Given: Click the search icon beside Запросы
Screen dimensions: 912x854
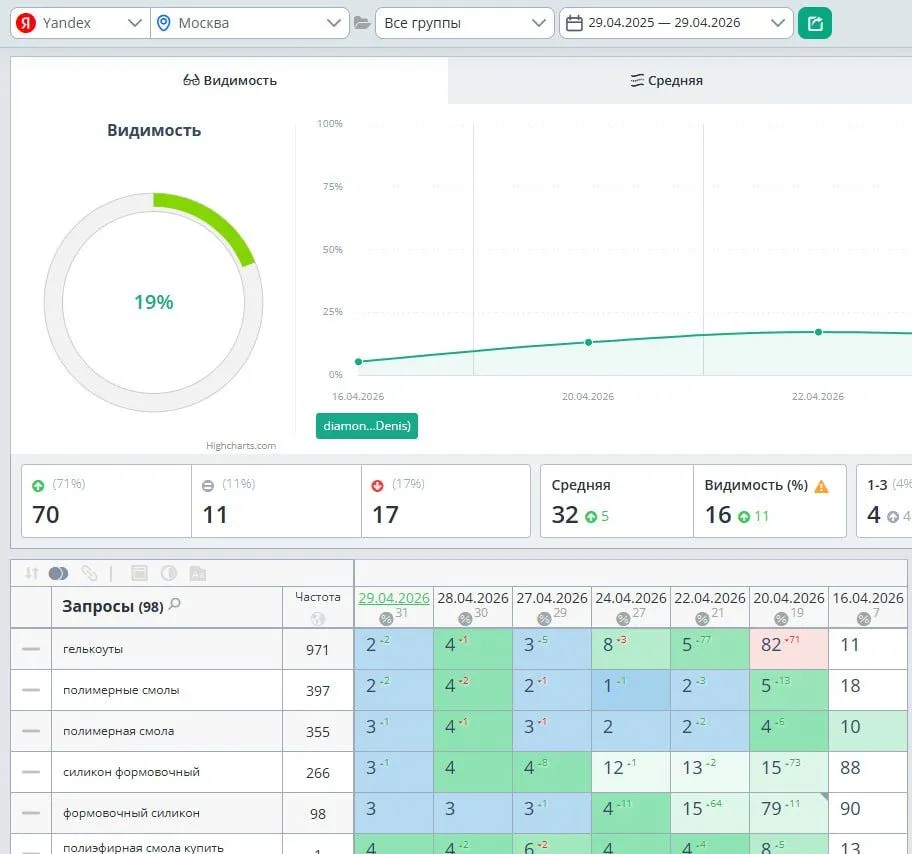Looking at the screenshot, I should 175,604.
